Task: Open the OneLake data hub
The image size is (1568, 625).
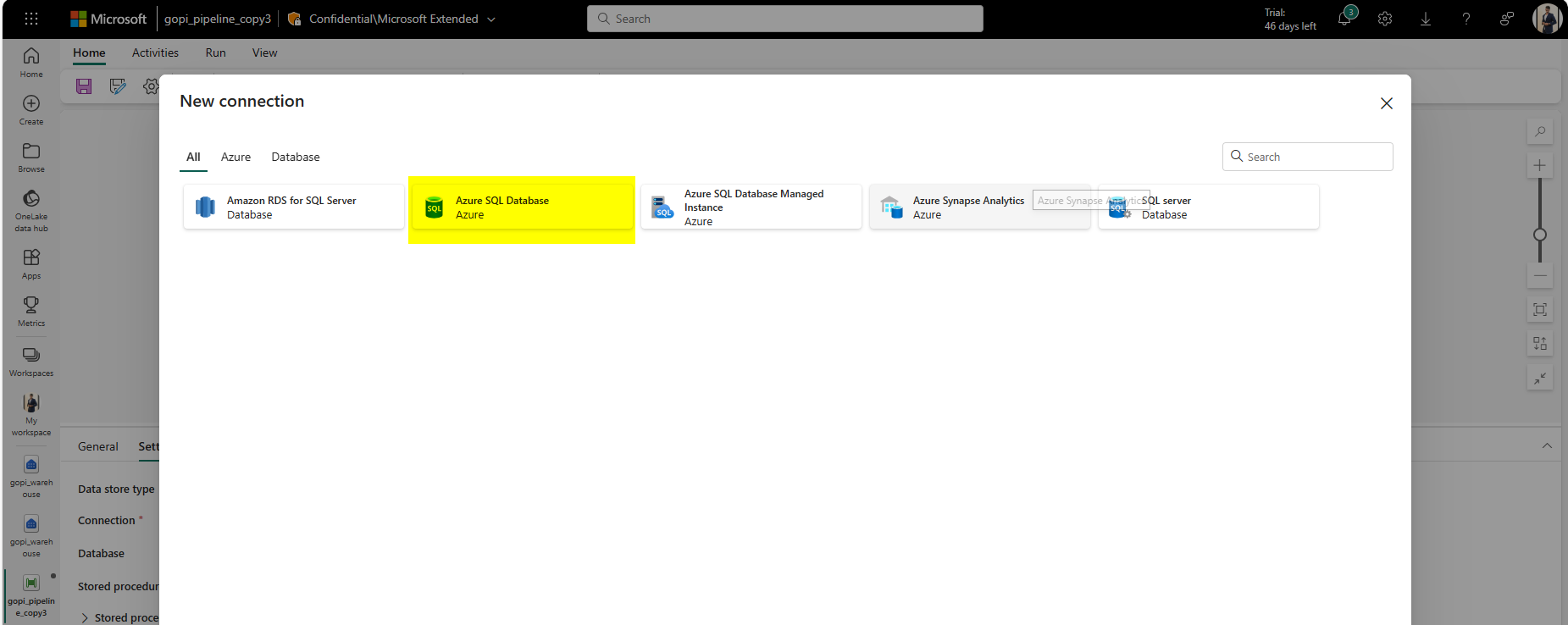Action: (x=31, y=211)
